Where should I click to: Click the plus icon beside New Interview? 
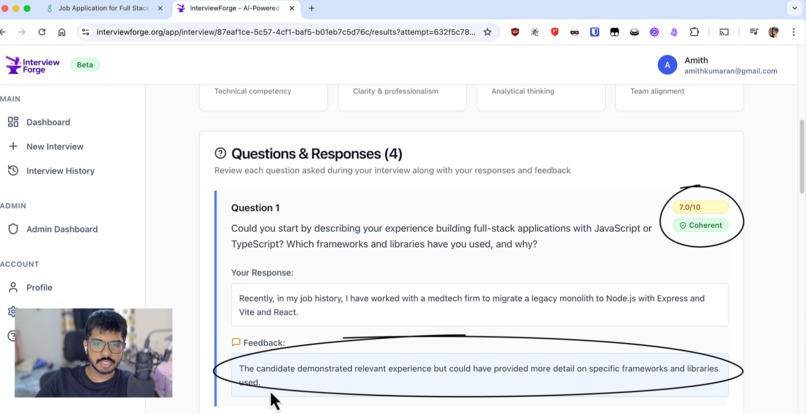tap(13, 147)
